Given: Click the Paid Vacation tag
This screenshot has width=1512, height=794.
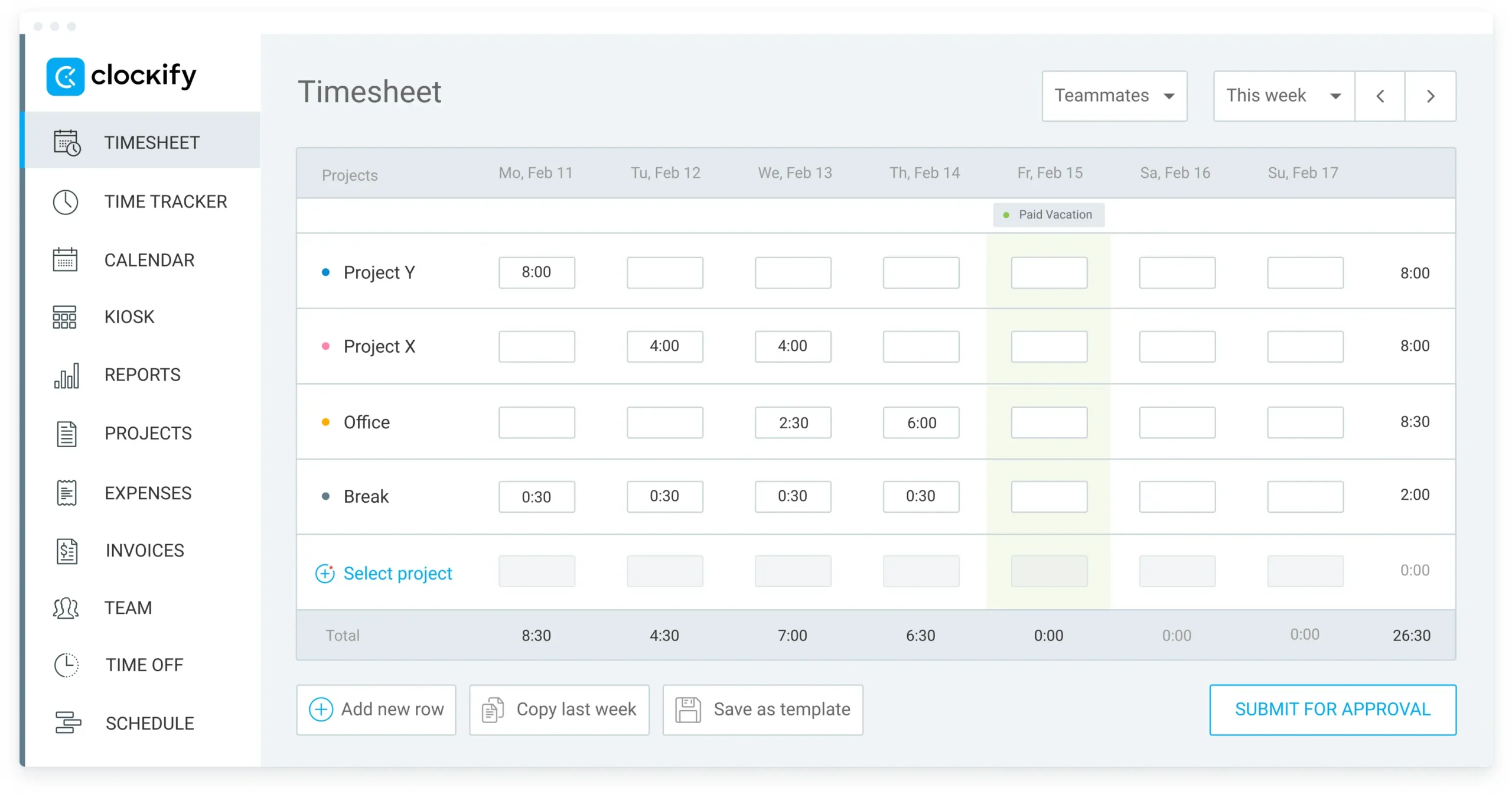Looking at the screenshot, I should (1048, 214).
